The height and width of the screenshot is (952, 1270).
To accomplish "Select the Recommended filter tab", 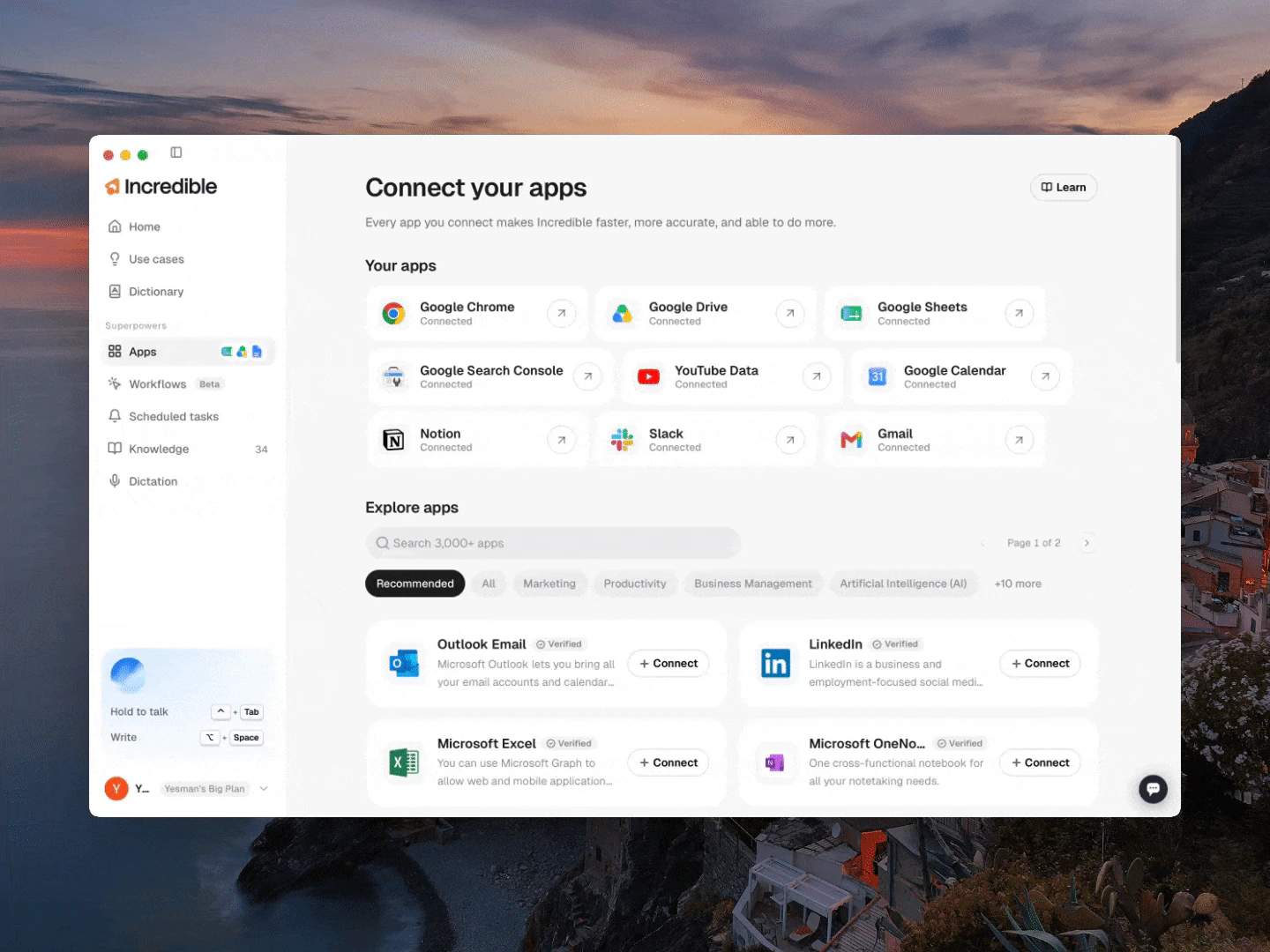I will [415, 584].
